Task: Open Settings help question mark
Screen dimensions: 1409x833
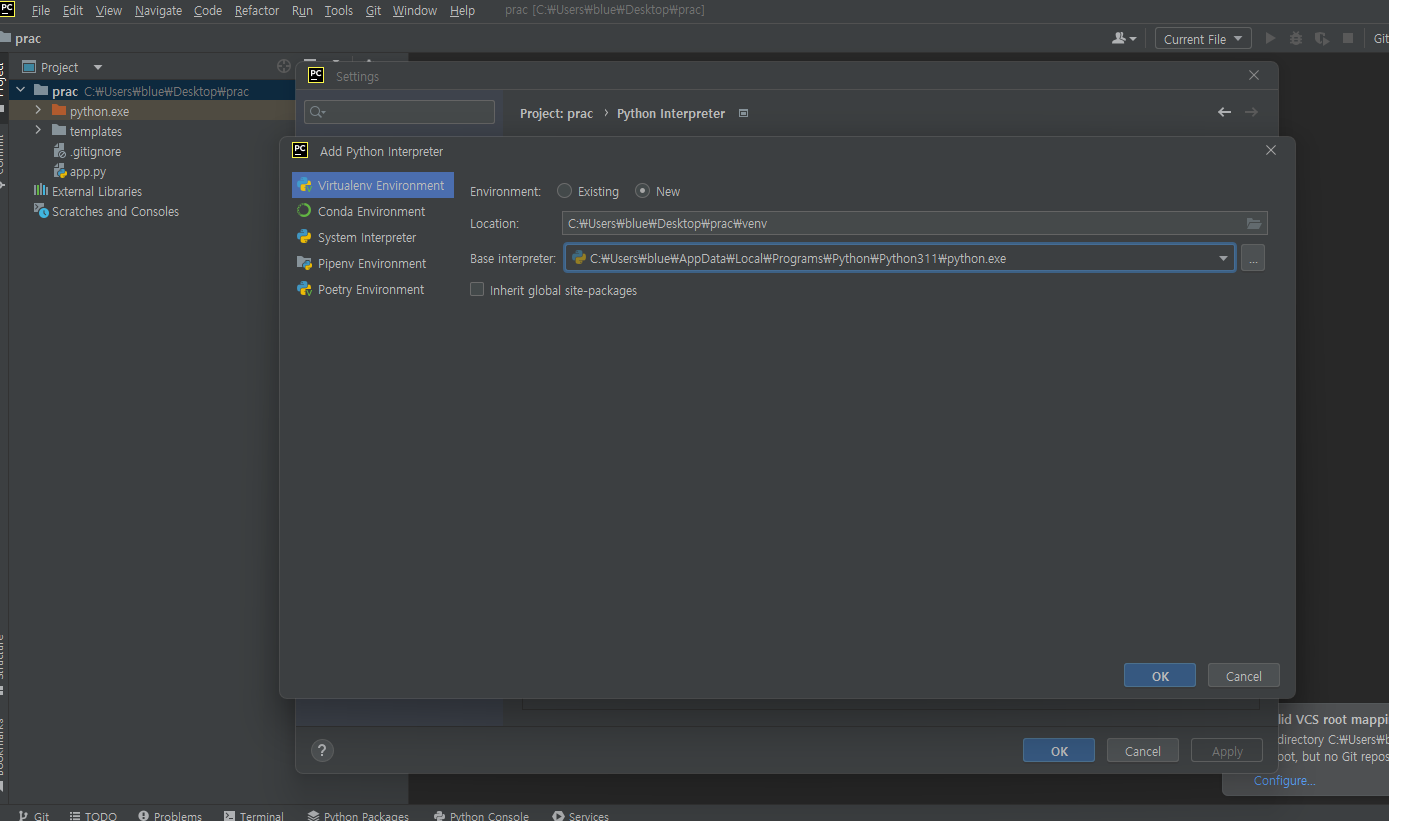Action: point(322,750)
